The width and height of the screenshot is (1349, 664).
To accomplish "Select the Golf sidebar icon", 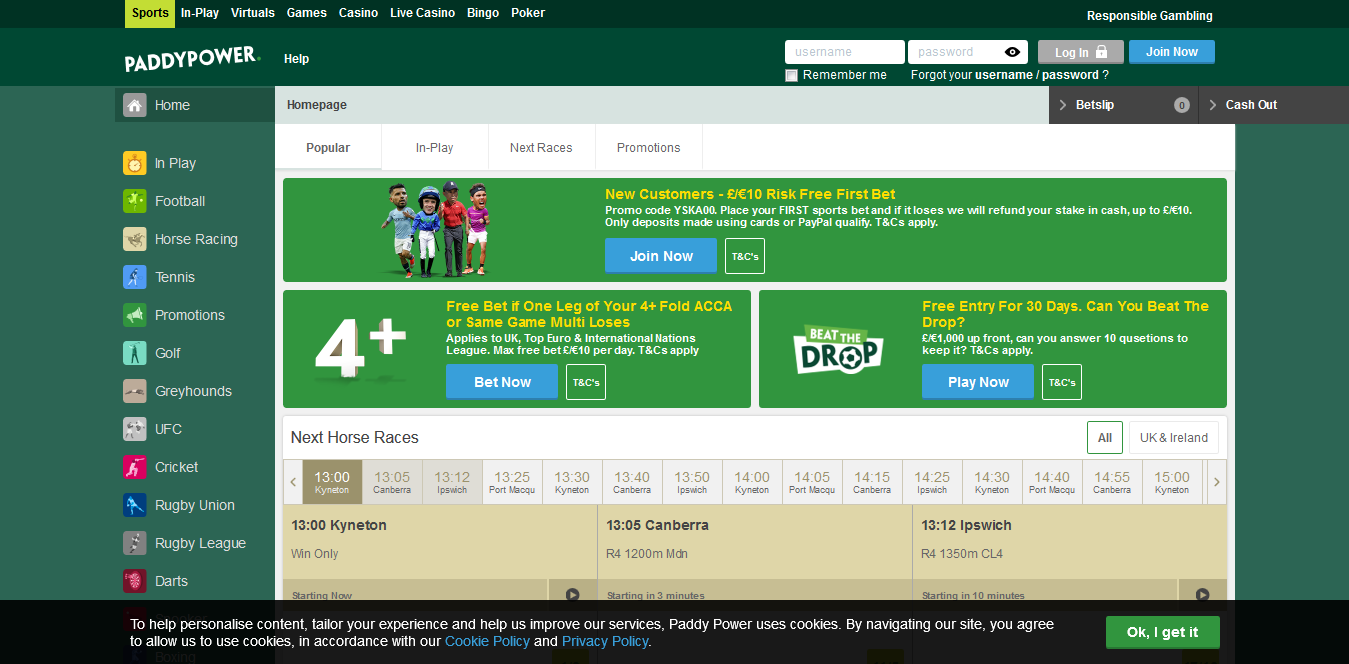I will coord(135,353).
